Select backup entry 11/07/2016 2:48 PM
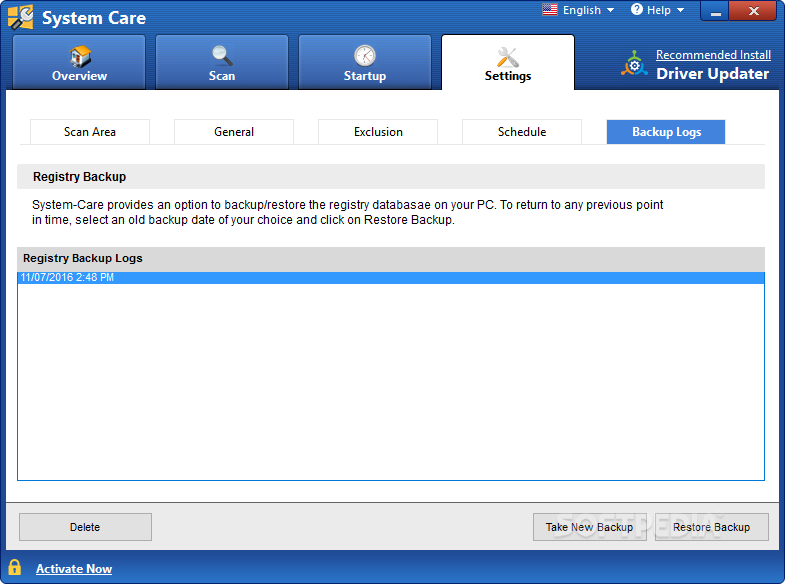 click(x=391, y=277)
